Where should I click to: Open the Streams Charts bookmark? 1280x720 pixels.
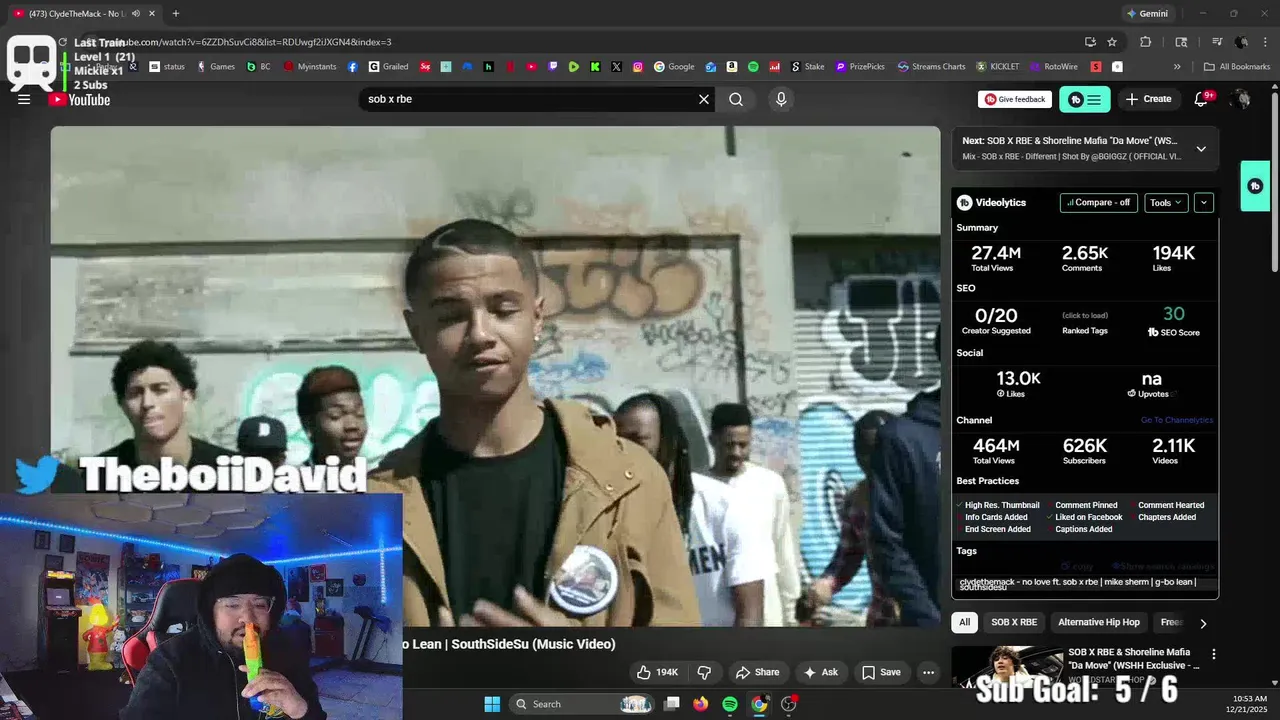[931, 66]
